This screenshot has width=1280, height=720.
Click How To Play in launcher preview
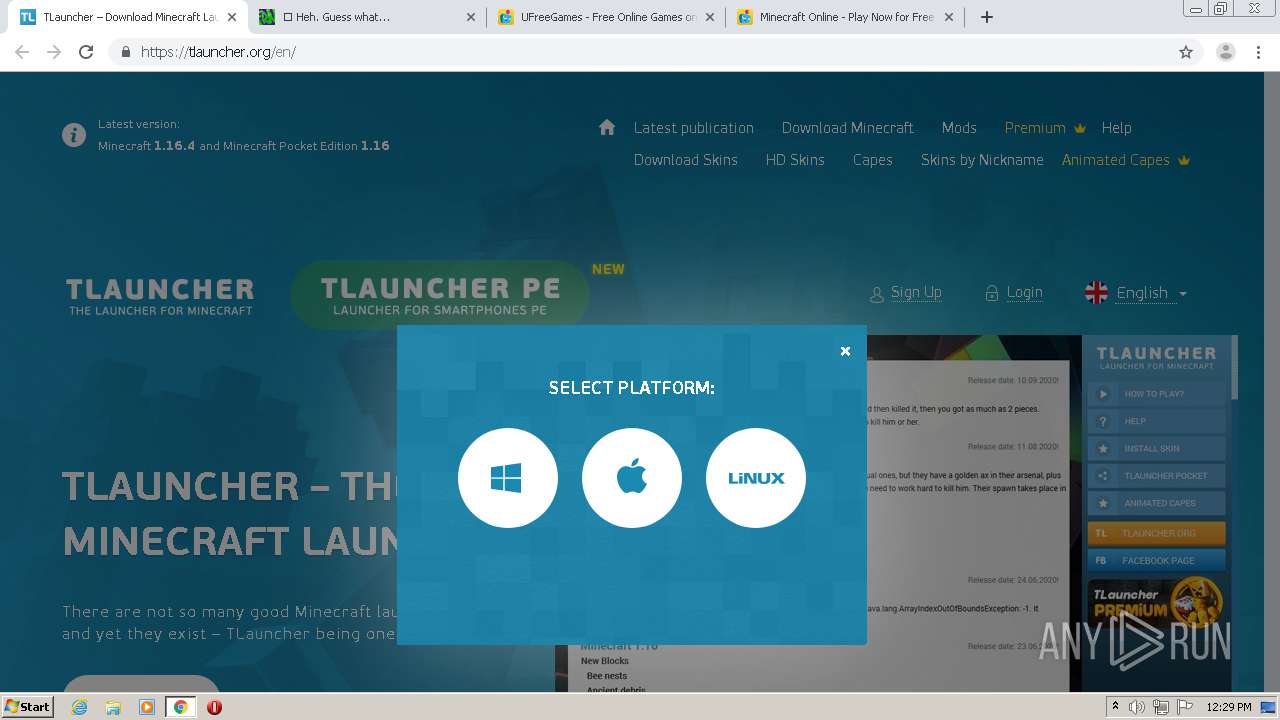tap(1156, 394)
